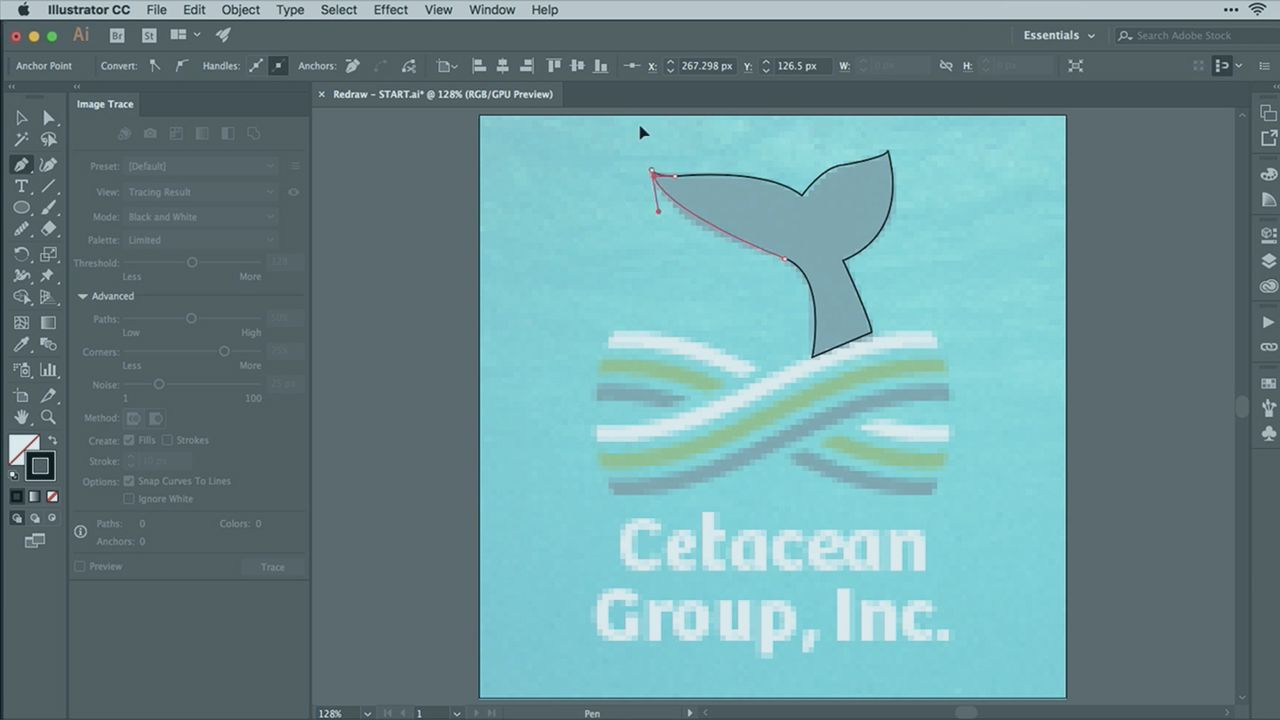Open the zoom level dropdown at 128%
The height and width of the screenshot is (720, 1280).
[x=368, y=713]
